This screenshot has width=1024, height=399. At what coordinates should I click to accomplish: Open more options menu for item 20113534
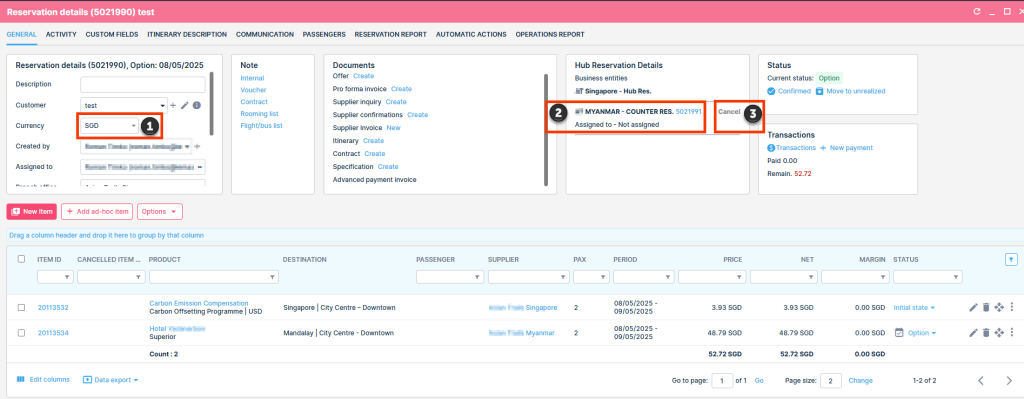point(1011,333)
